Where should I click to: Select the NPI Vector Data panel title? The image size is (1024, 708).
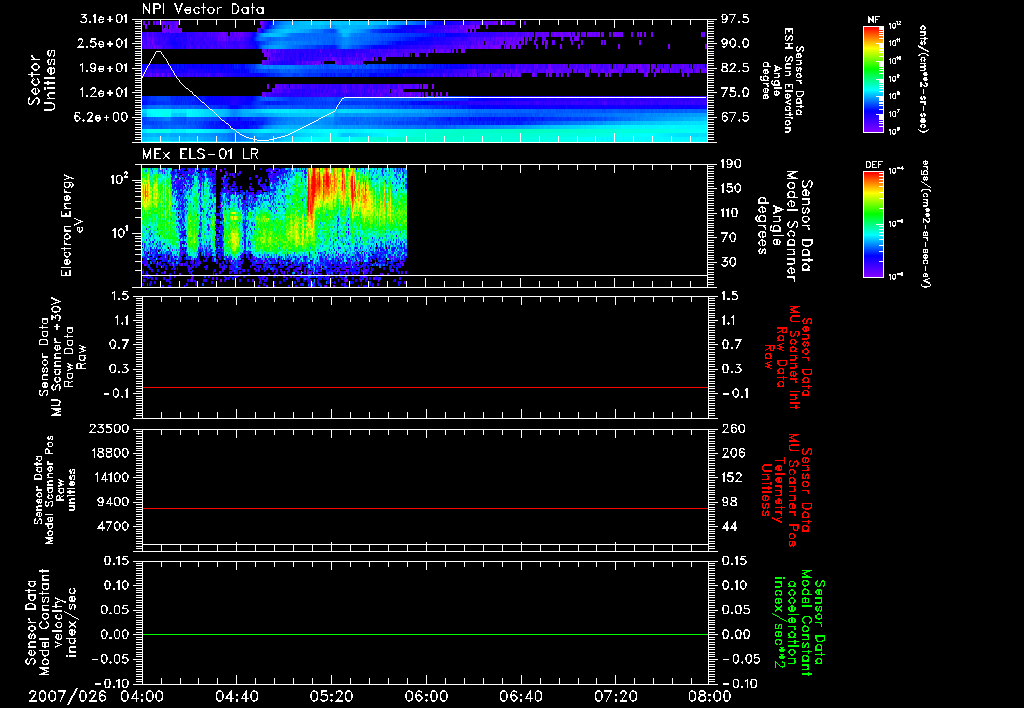pos(204,9)
